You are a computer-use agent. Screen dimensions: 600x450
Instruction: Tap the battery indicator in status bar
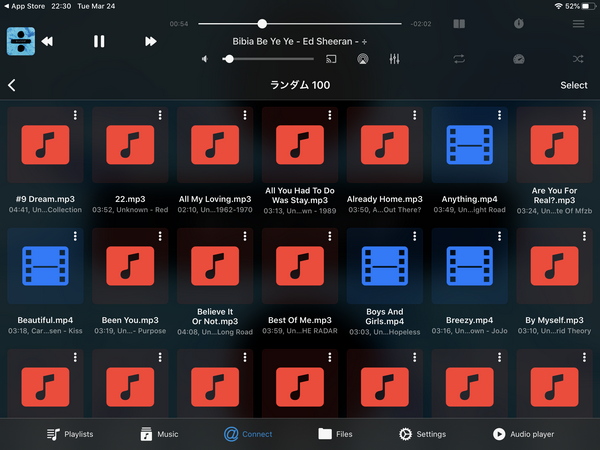(x=588, y=6)
